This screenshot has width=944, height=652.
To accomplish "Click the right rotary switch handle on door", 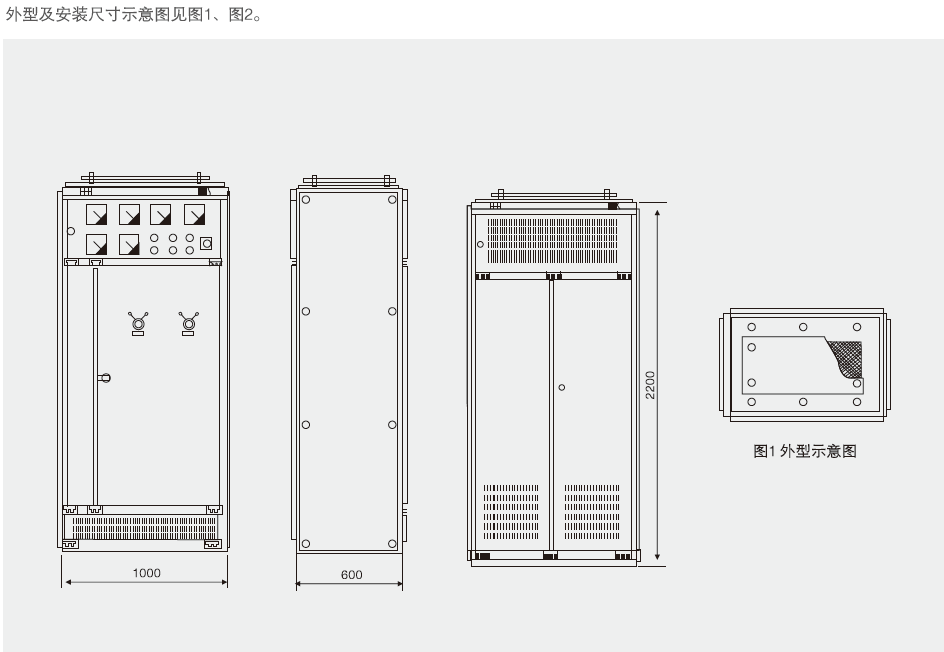I will pos(187,322).
